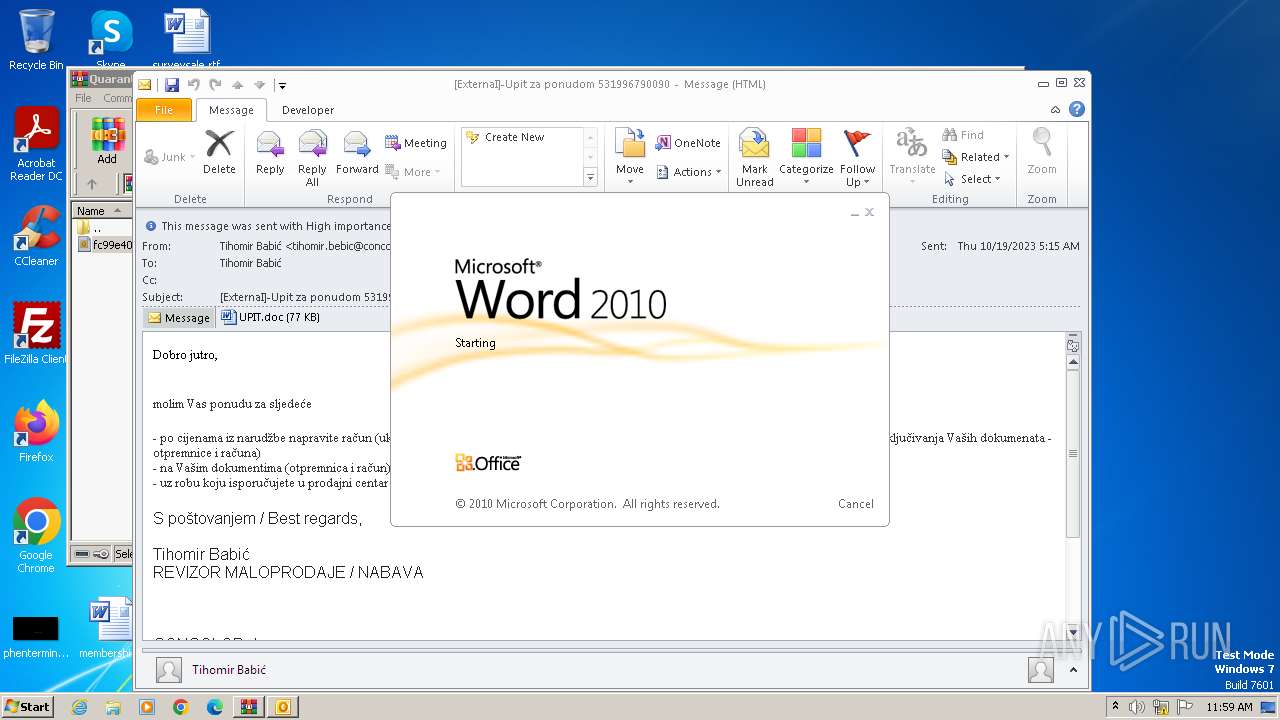Go to previous item arrow
Viewport: 1280px width, 720px height.
tap(237, 85)
